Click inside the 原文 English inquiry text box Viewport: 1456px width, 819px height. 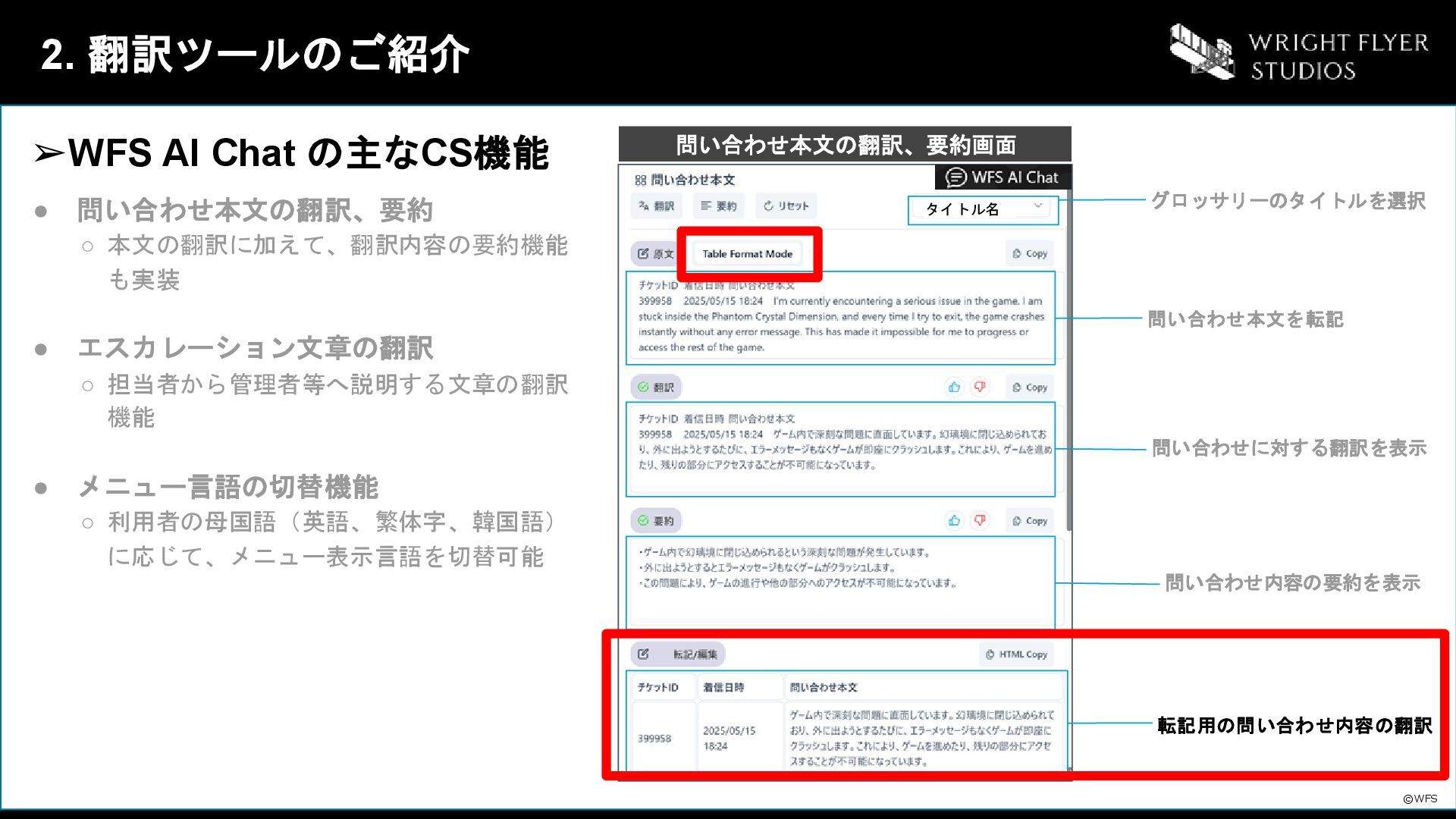coord(840,317)
